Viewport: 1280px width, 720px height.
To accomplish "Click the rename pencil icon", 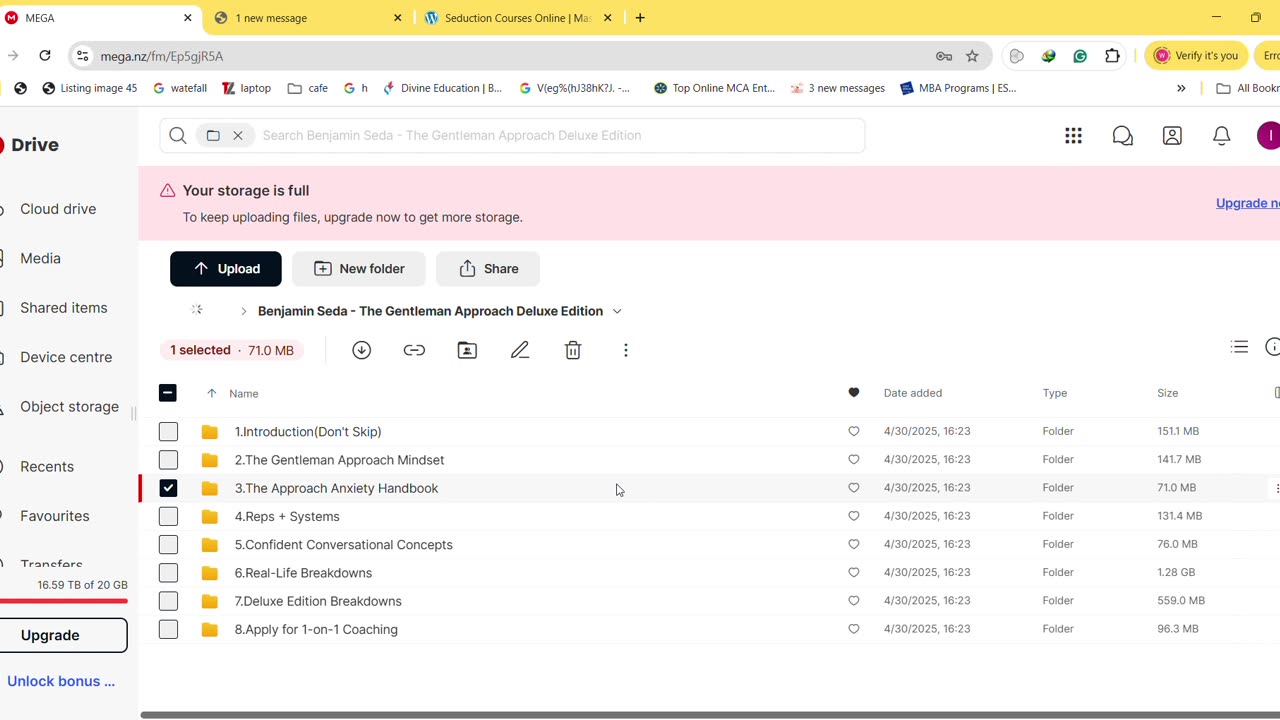I will 520,350.
